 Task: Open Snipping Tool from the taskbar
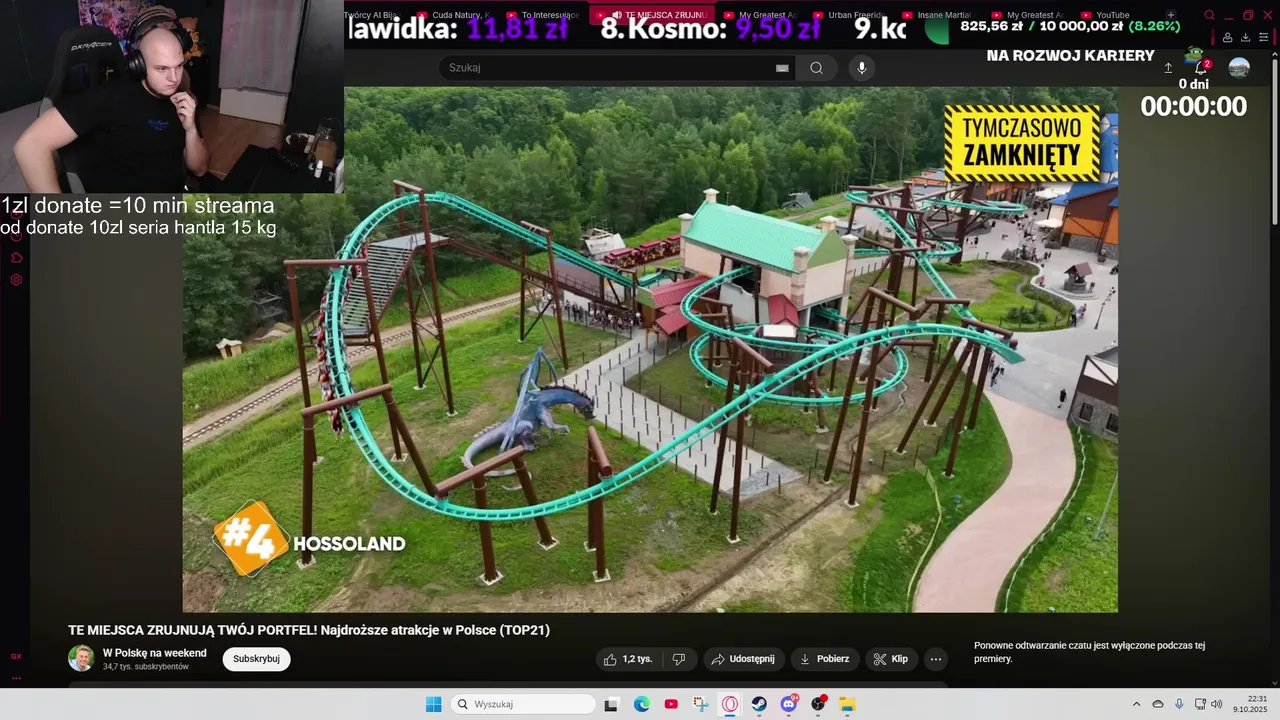click(x=701, y=704)
